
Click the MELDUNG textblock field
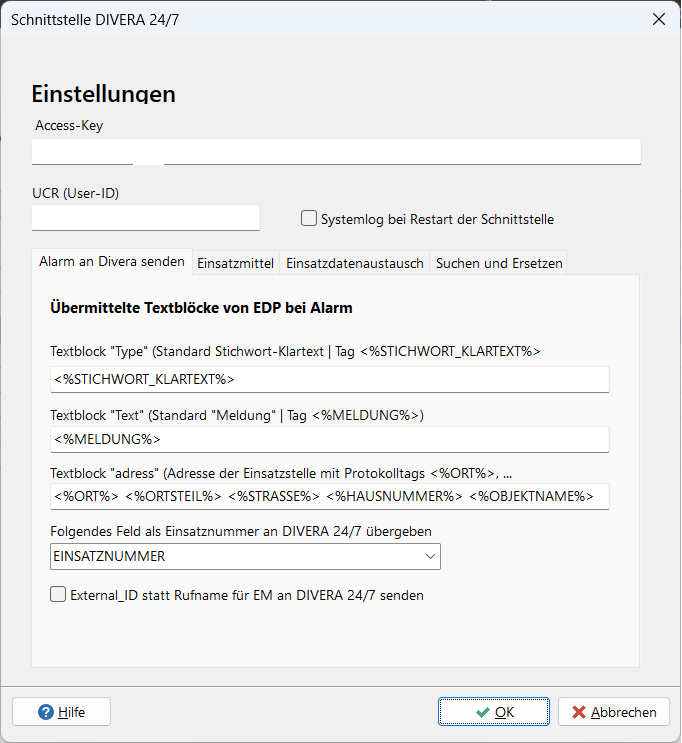click(x=329, y=440)
